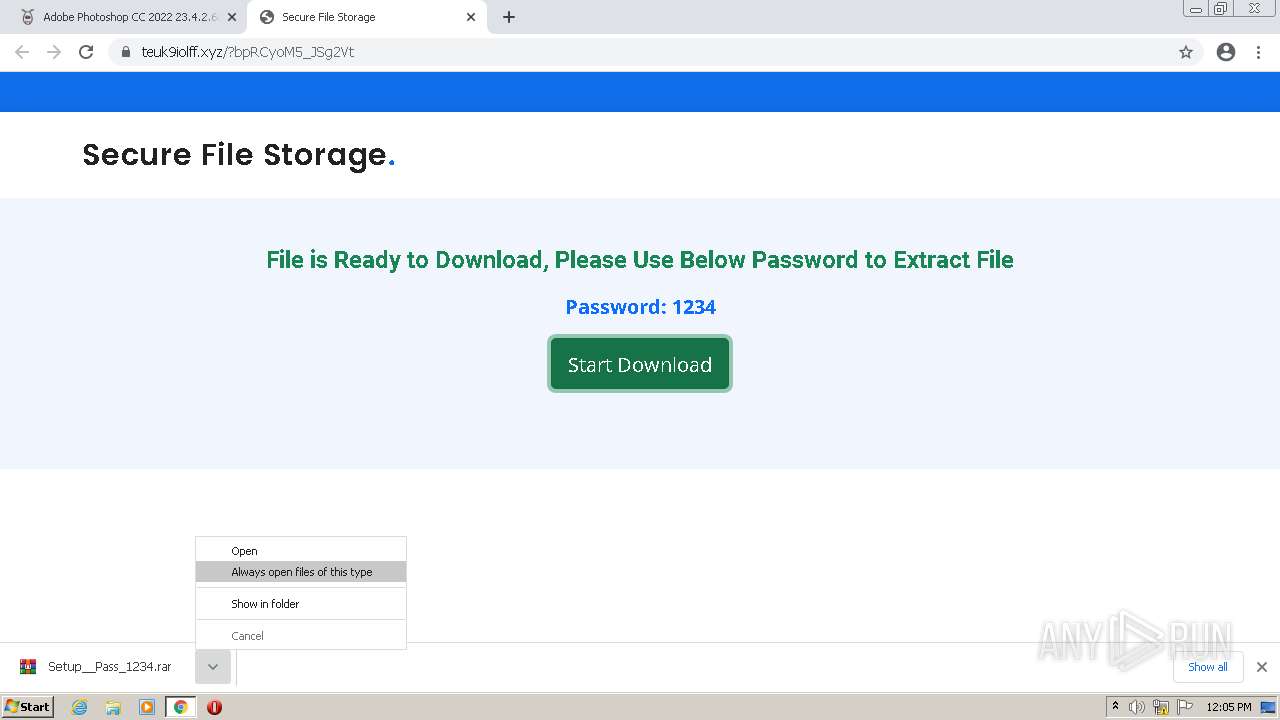This screenshot has width=1280, height=720.
Task: Click the red Opera taskbar icon
Action: coord(214,707)
